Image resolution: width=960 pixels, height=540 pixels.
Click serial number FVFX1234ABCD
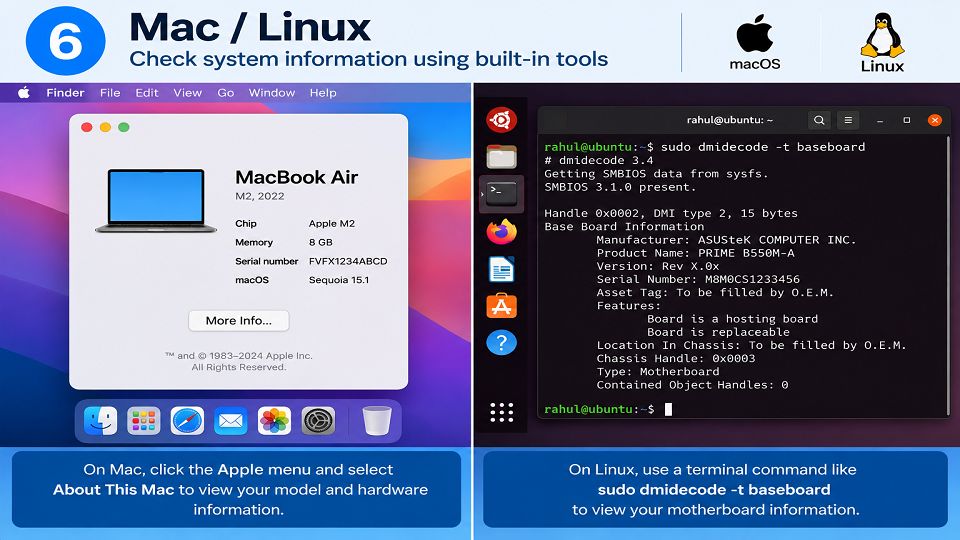[348, 261]
